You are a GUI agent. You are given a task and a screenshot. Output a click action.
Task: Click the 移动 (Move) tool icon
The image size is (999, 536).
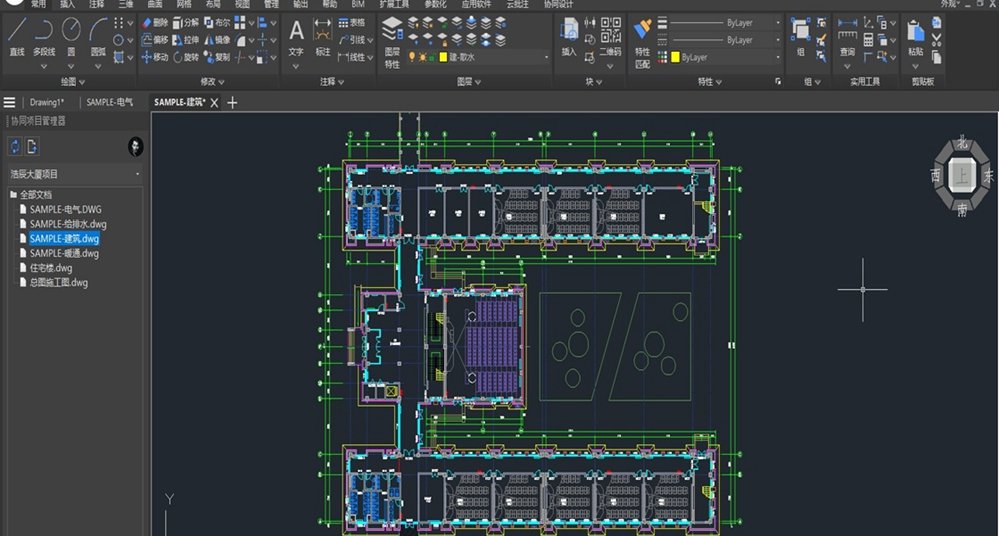(147, 57)
